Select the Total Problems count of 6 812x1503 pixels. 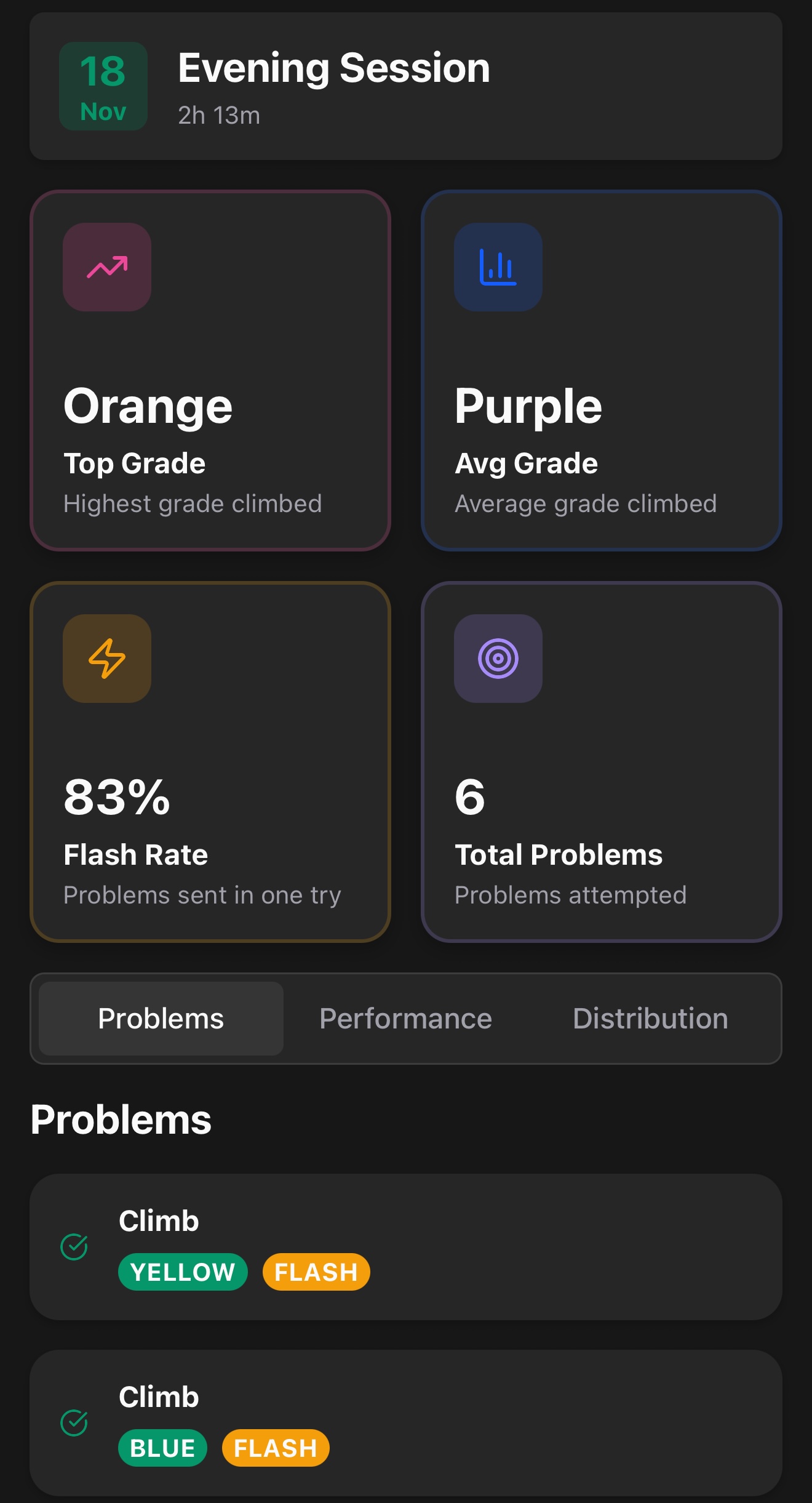(x=470, y=797)
